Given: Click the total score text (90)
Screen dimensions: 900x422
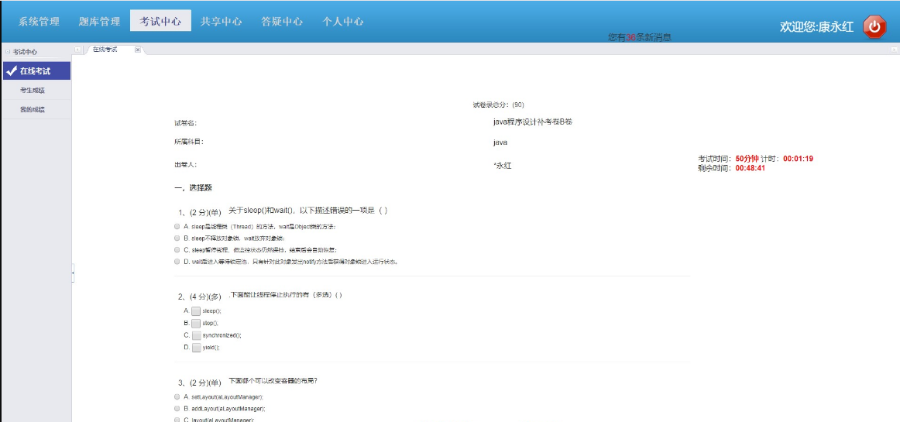Looking at the screenshot, I should tap(518, 104).
